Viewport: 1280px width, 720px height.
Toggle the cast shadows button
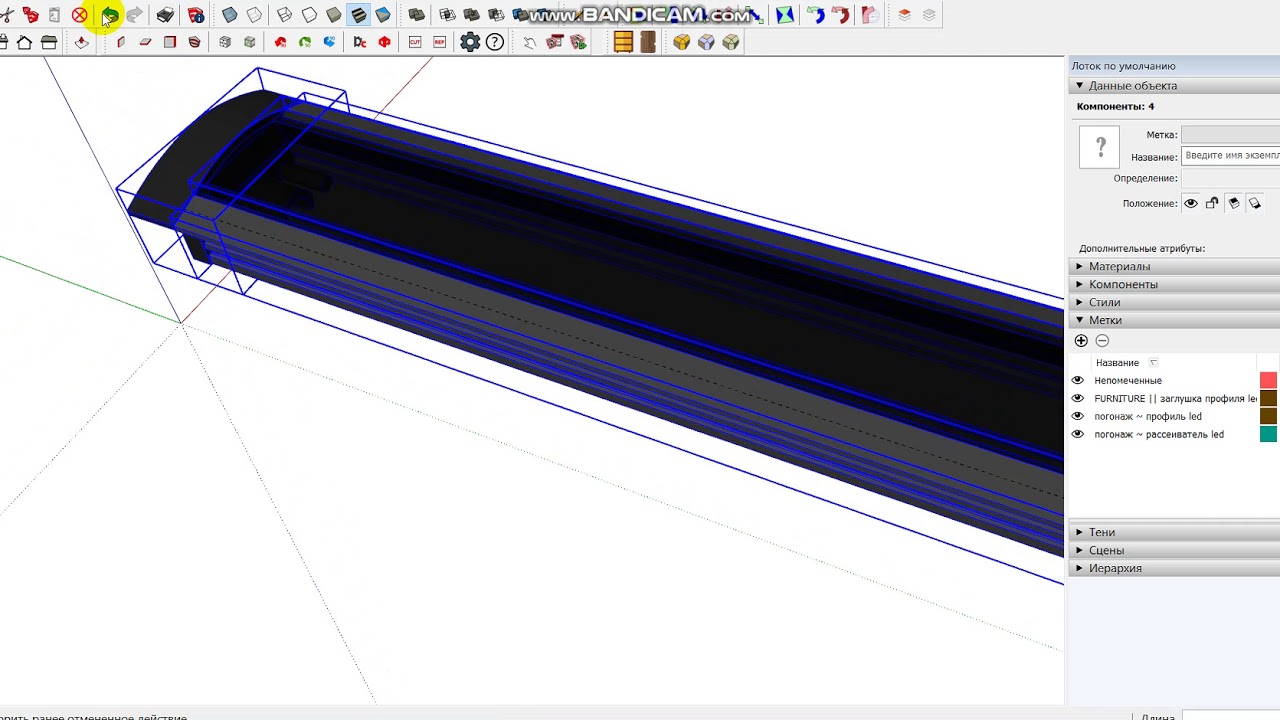tap(1255, 203)
